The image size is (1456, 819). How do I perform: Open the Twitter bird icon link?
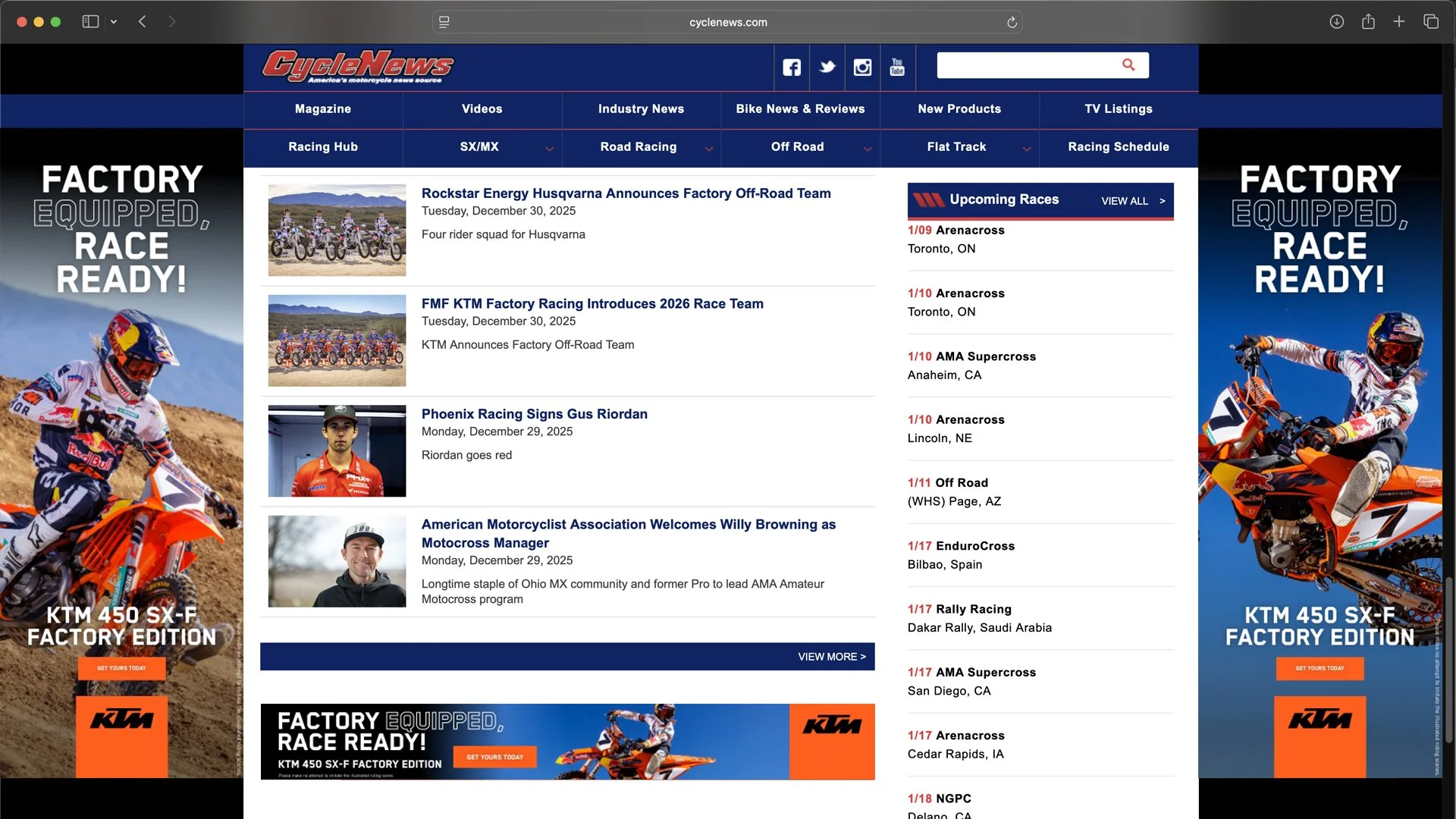(827, 67)
